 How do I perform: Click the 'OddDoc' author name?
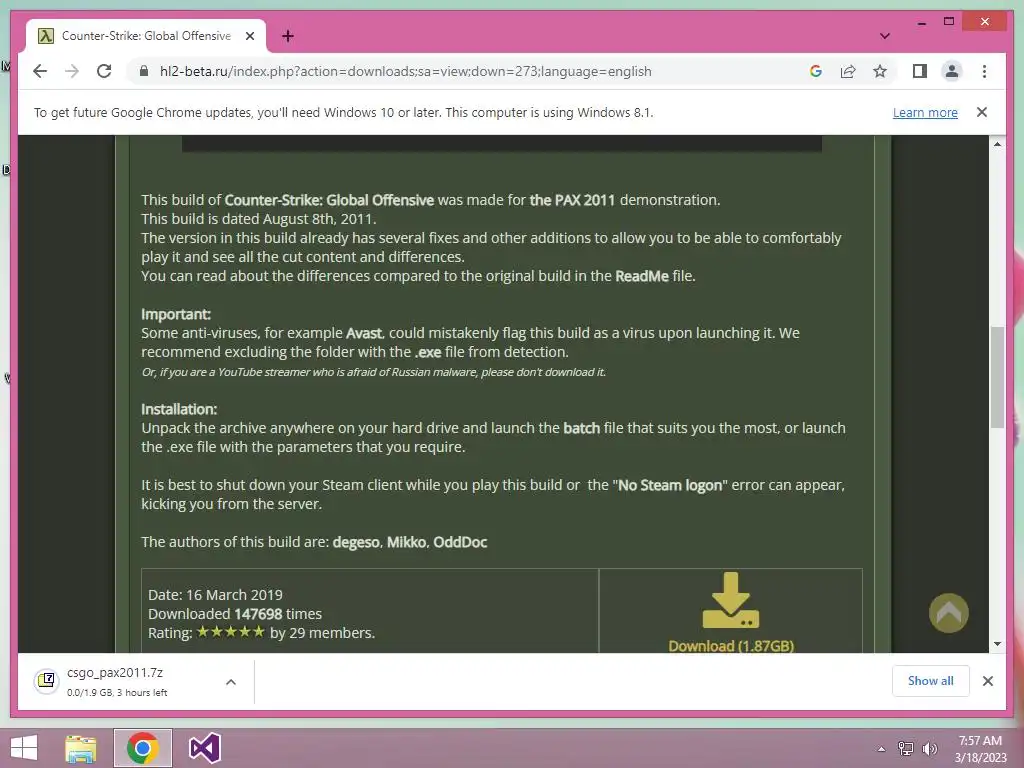460,542
